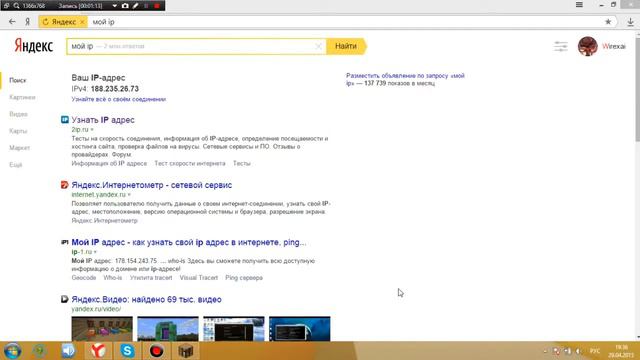Expand the Ещё sidebar item
Screen dimensions: 640x360
[x=16, y=165]
